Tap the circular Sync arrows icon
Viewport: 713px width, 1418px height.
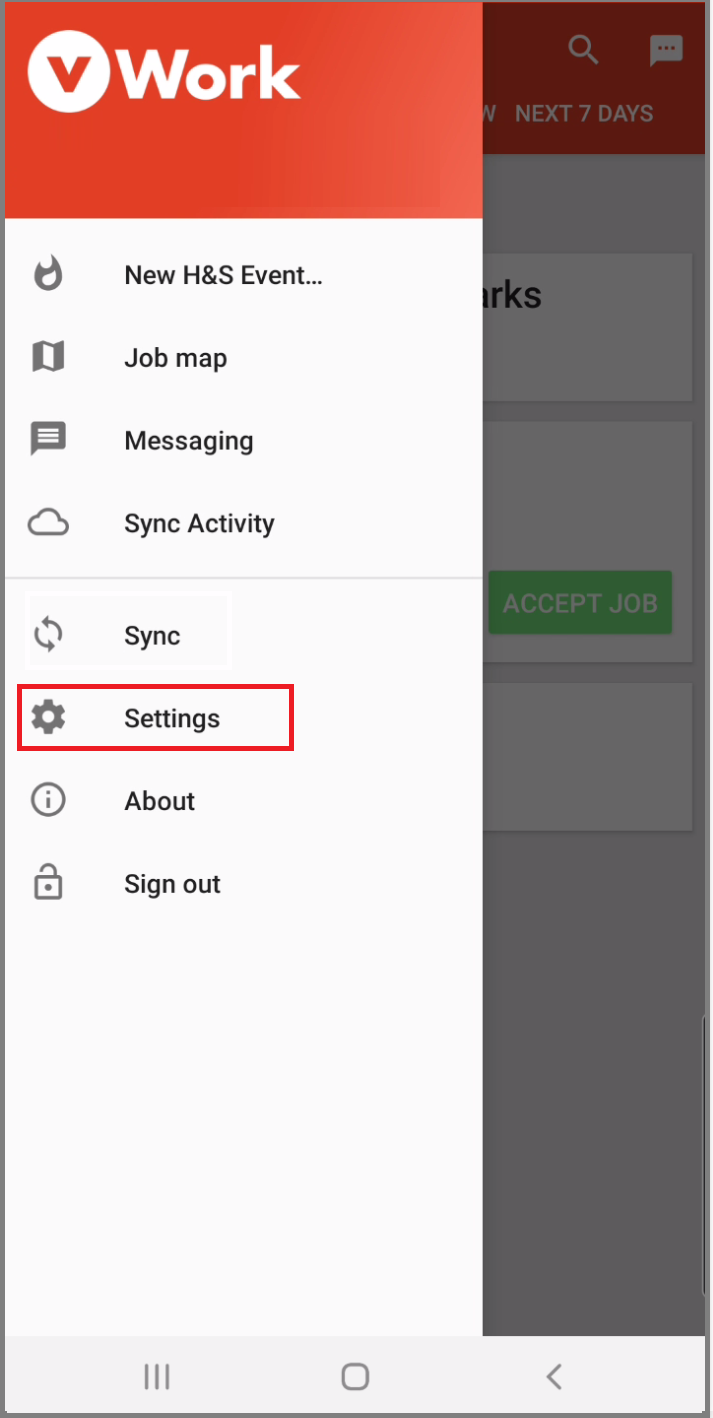tap(47, 634)
